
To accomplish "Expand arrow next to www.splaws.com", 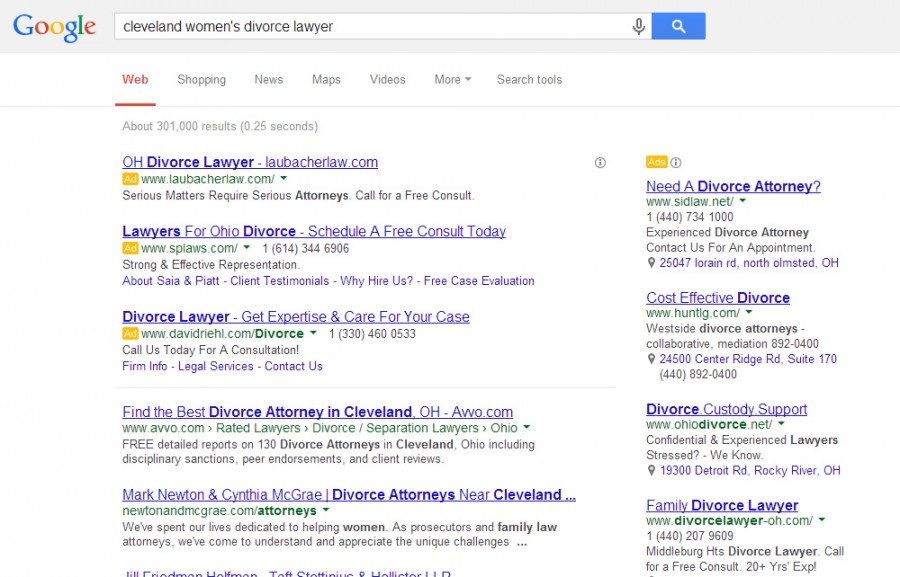I will point(247,247).
